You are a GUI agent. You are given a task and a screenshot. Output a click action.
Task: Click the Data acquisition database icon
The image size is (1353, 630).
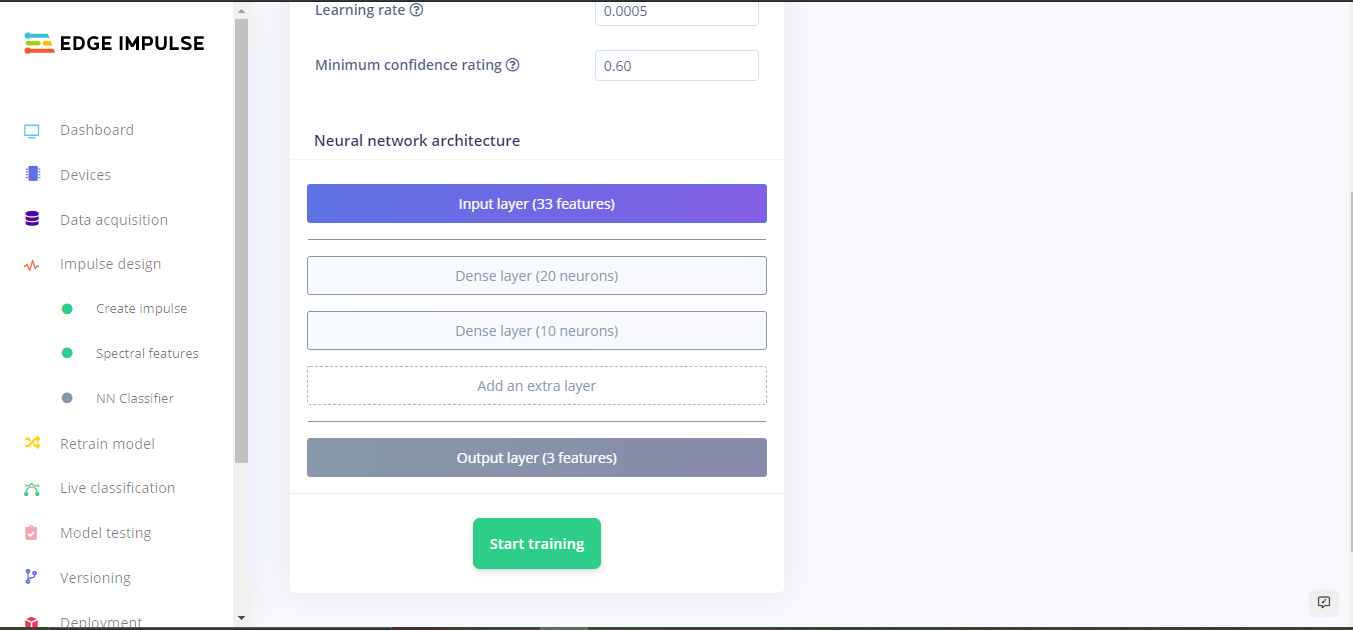pos(32,219)
